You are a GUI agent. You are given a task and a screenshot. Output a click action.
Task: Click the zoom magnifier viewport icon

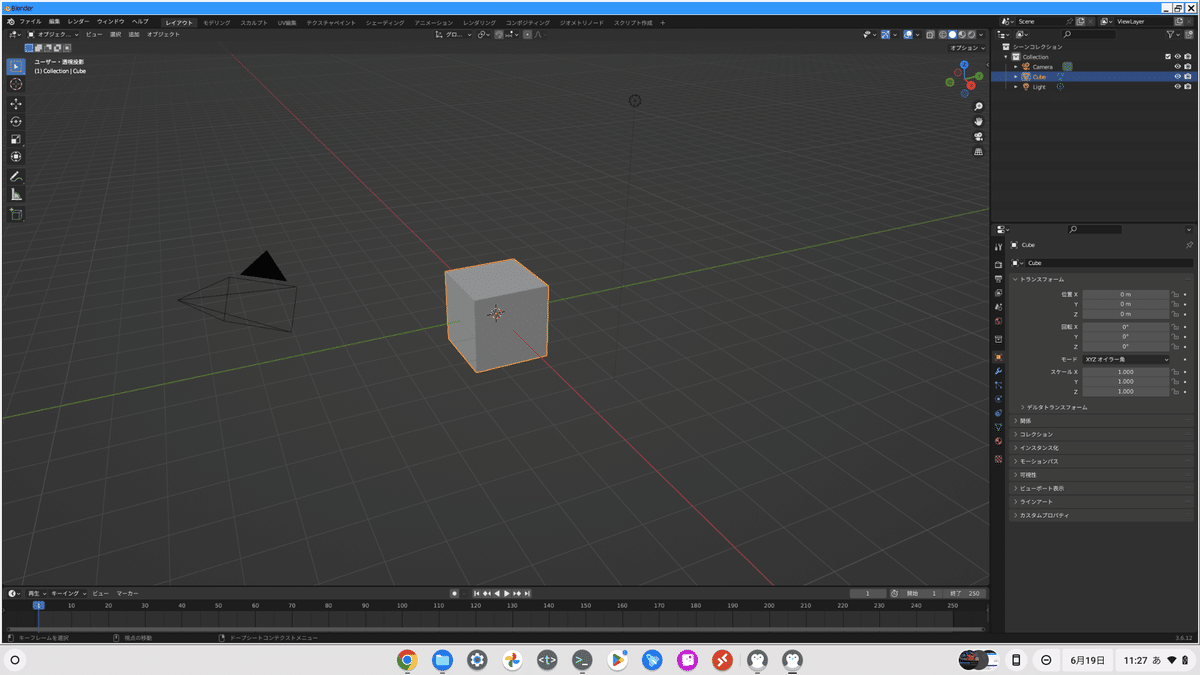pos(978,106)
